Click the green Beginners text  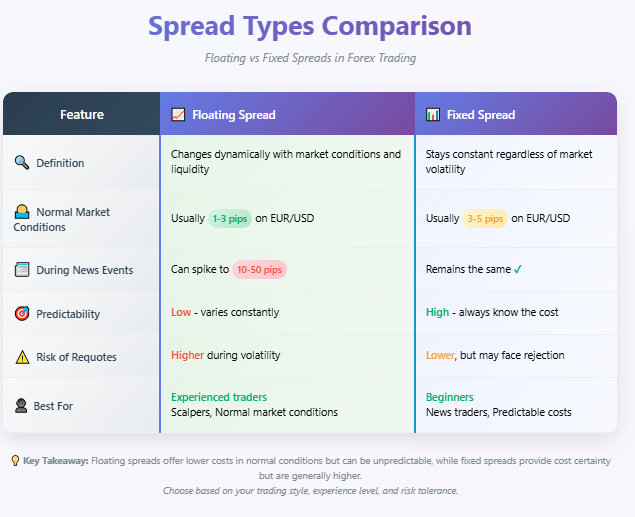click(x=450, y=397)
